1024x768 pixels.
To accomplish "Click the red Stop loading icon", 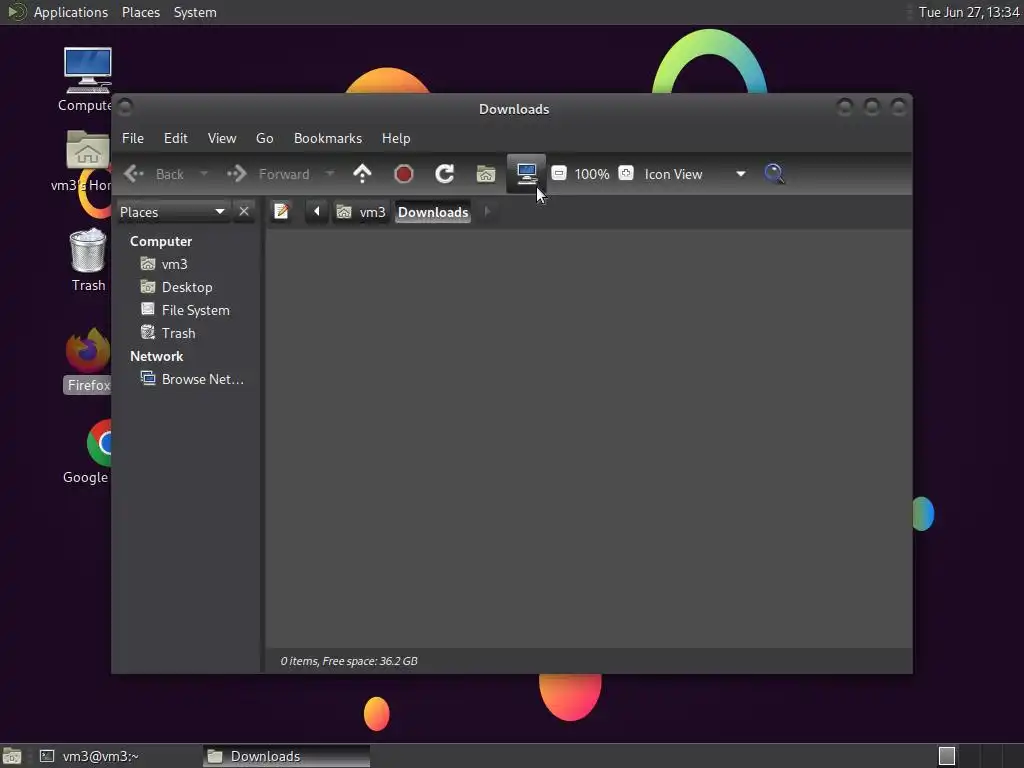I will [x=404, y=174].
